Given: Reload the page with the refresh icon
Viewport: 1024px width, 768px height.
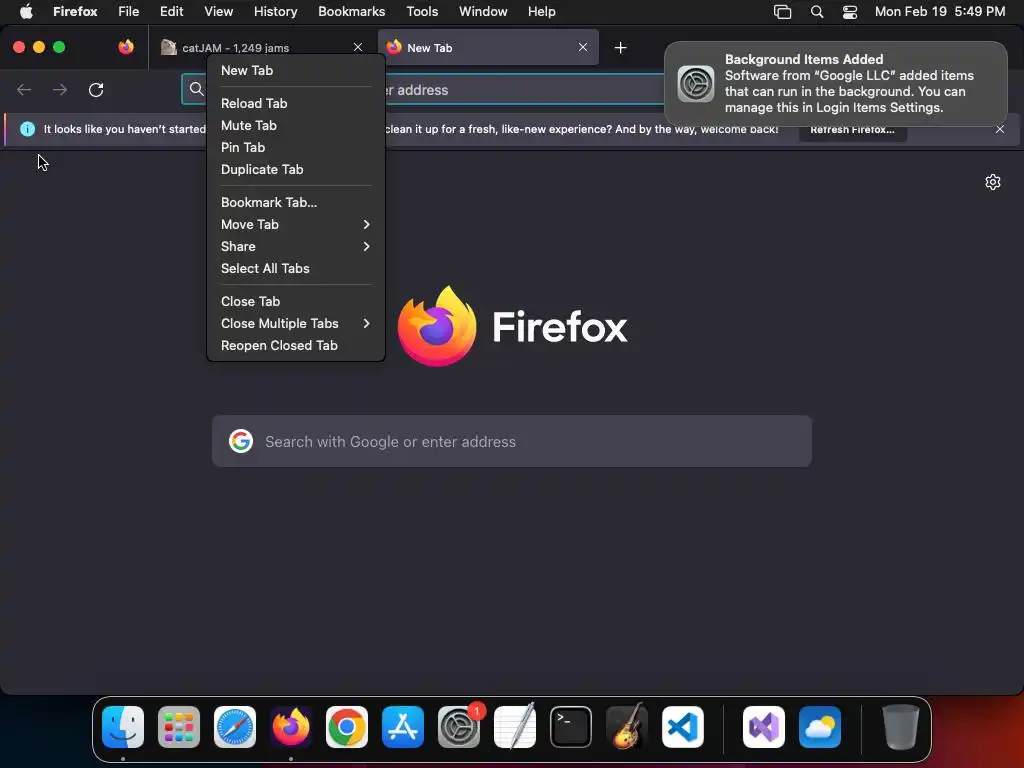Looking at the screenshot, I should [x=96, y=89].
